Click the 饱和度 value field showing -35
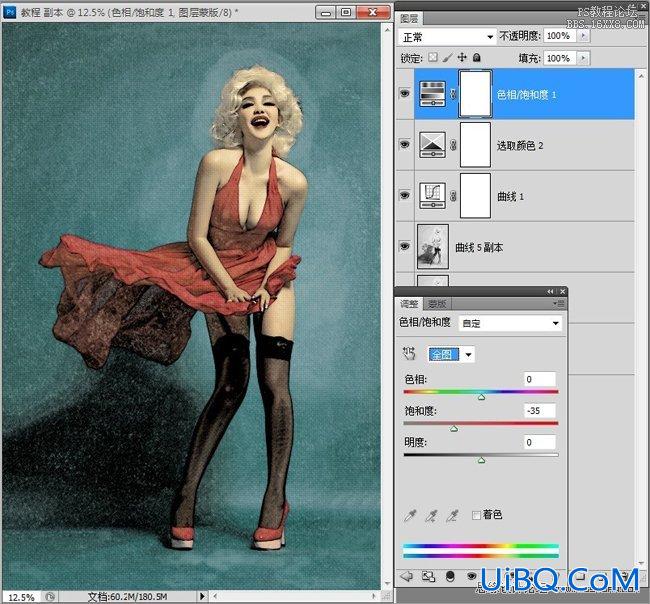Viewport: 650px width, 604px height. click(539, 410)
